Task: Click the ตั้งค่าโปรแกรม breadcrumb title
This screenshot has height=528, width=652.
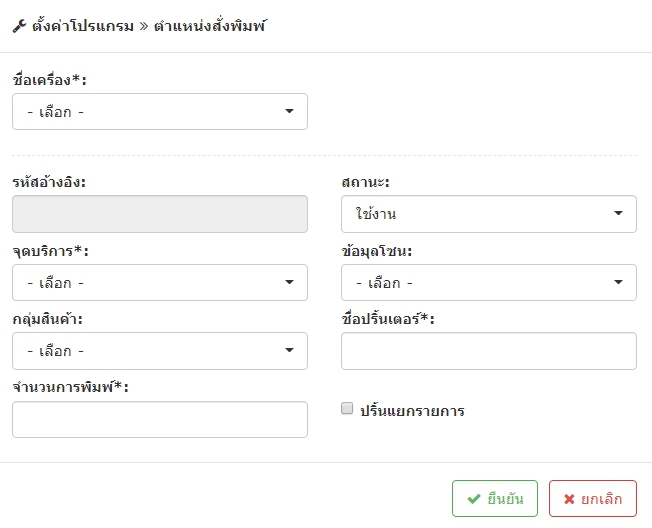Action: pos(83,26)
